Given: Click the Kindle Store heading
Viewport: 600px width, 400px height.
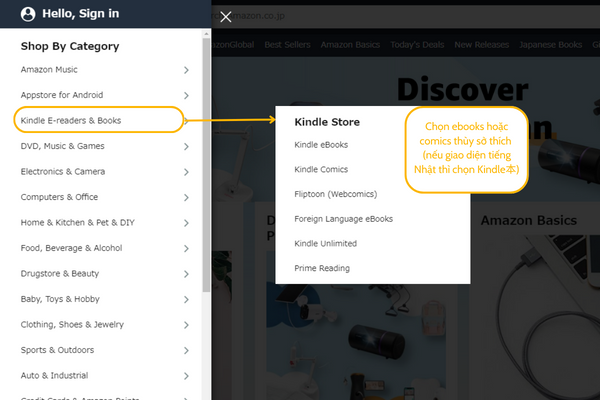Looking at the screenshot, I should coord(327,122).
